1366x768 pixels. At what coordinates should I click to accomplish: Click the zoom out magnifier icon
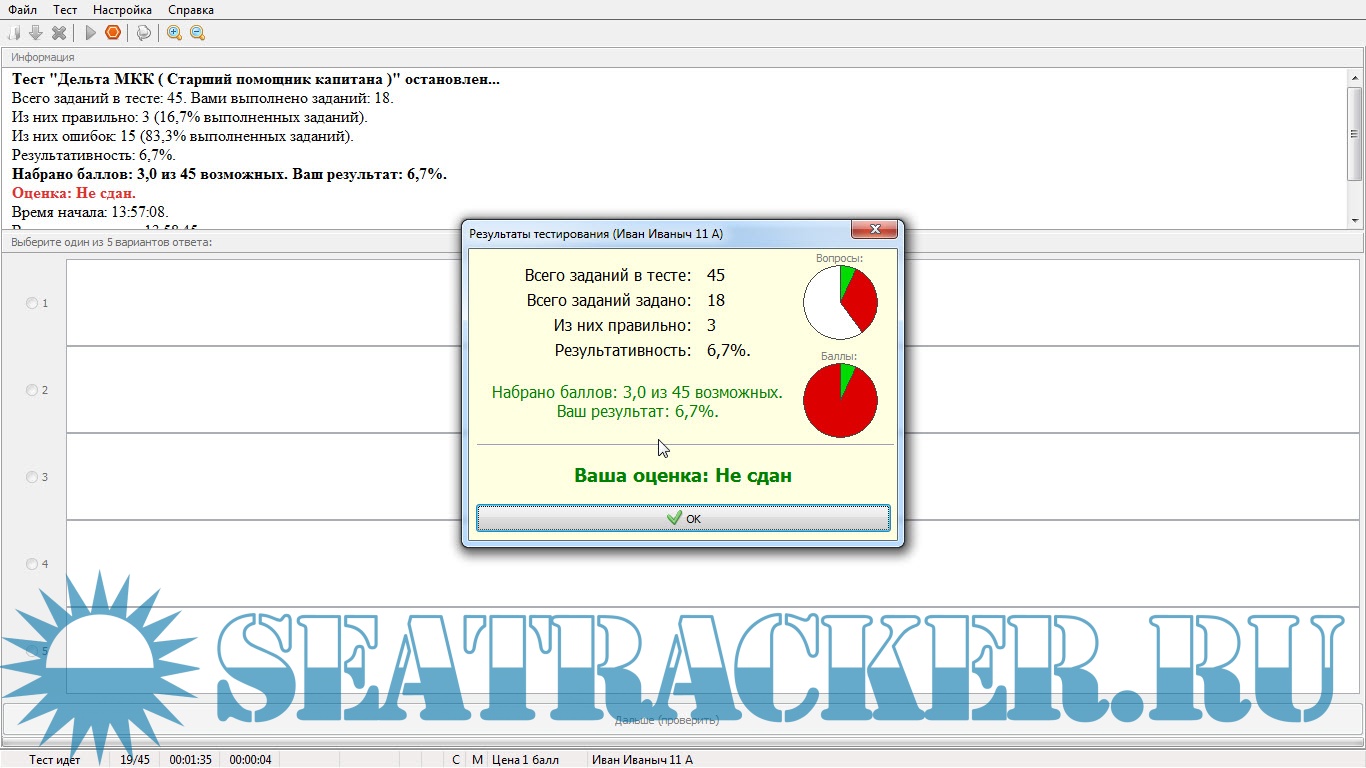pos(198,33)
